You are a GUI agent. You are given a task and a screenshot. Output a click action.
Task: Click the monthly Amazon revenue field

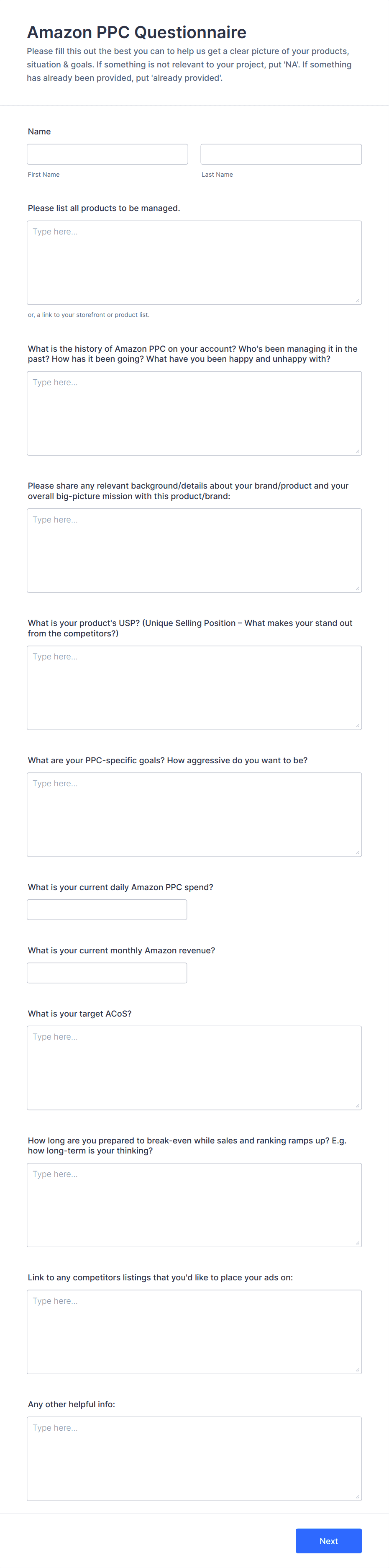pos(106,972)
